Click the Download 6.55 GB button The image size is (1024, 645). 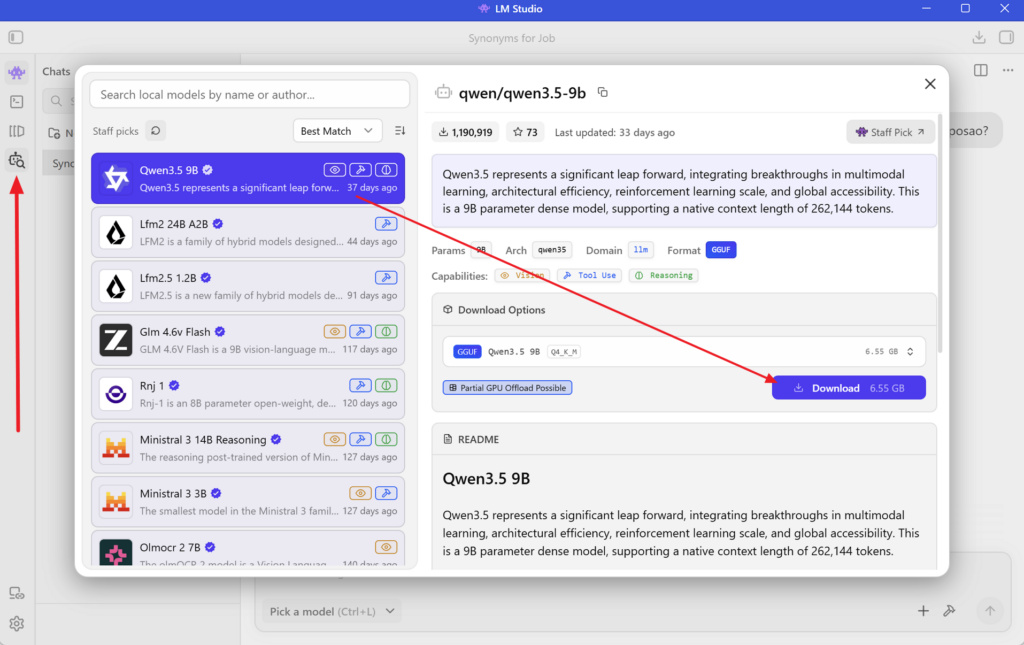click(848, 388)
